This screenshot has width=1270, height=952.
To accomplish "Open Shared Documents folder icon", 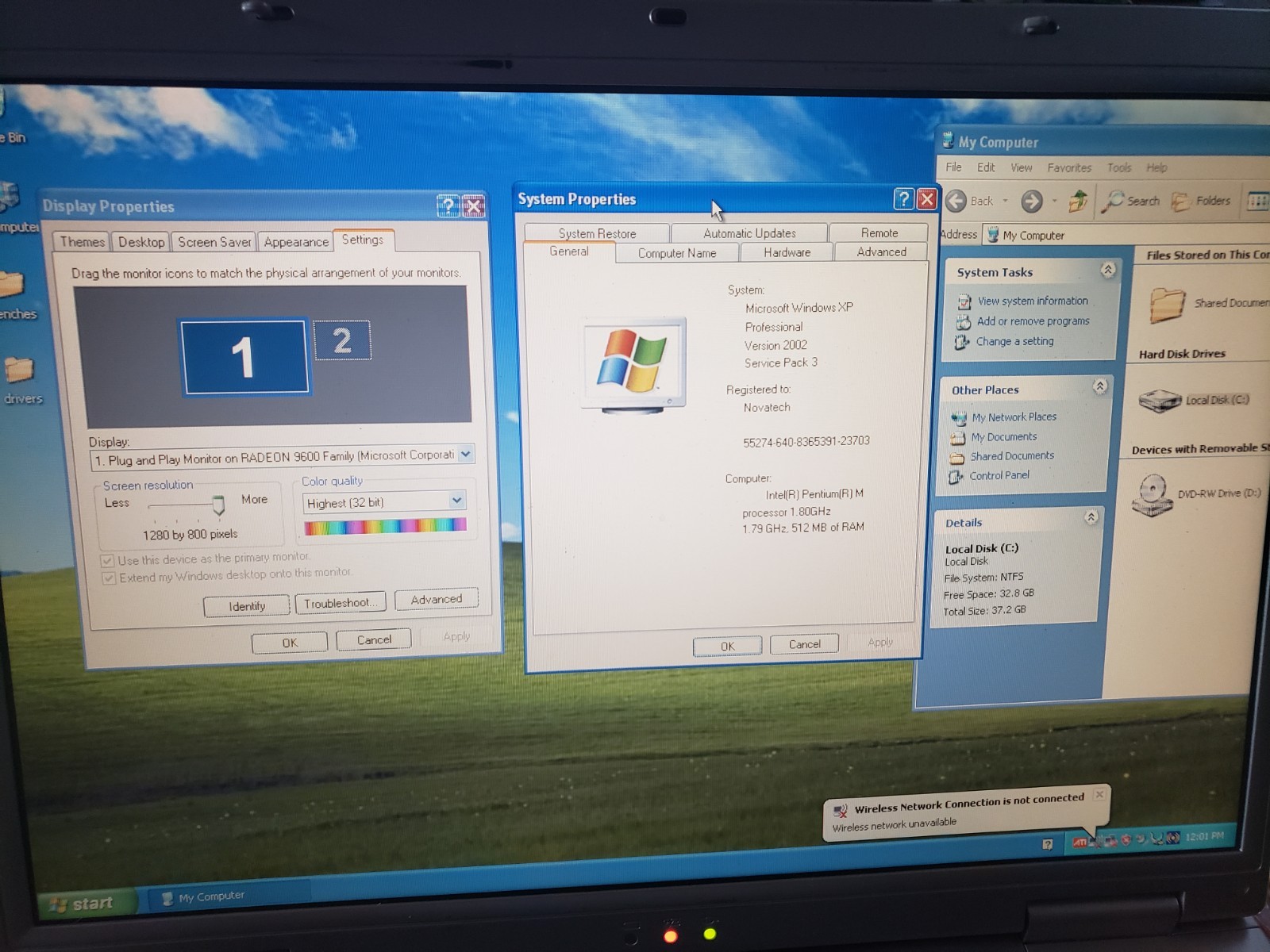I will click(x=1167, y=304).
